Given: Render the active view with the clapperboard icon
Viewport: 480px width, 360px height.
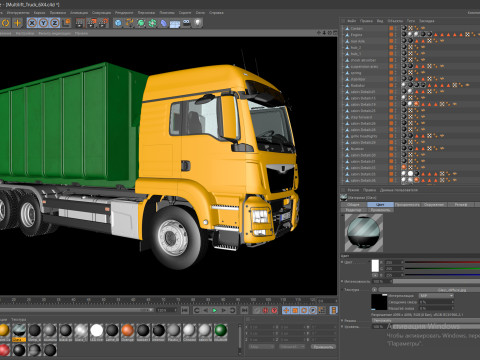Looking at the screenshot, I should (x=80, y=23).
